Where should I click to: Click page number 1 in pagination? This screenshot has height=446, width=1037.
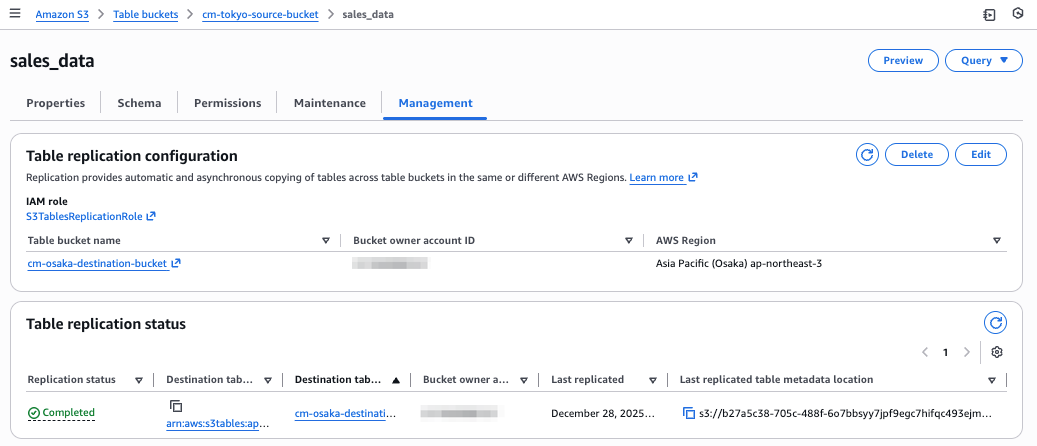pos(946,352)
